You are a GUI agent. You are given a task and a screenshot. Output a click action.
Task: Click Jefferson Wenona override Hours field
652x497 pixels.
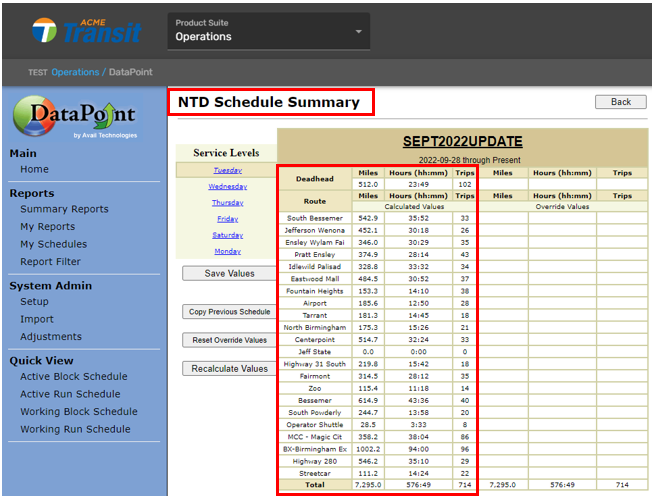[x=562, y=230]
